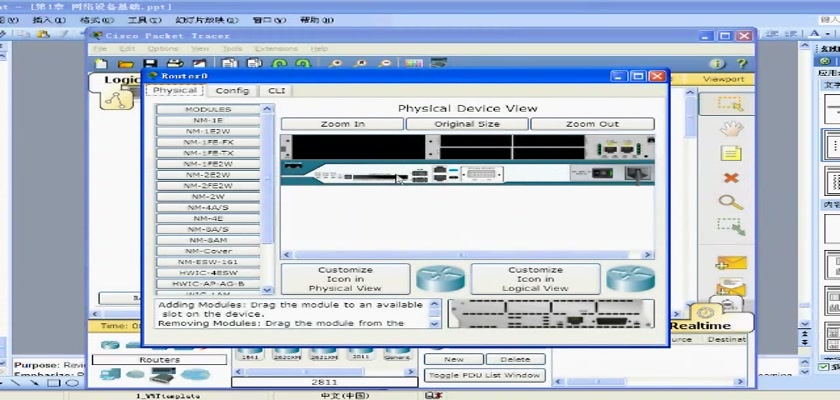Click the New file icon in Packet Tracer toolbar
840x400 pixels.
pos(101,64)
